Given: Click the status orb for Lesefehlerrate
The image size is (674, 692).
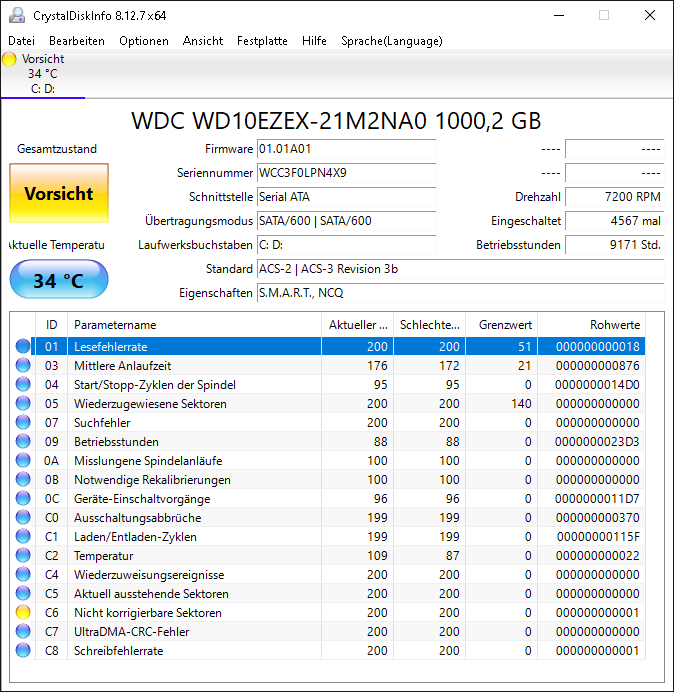Looking at the screenshot, I should [23, 346].
